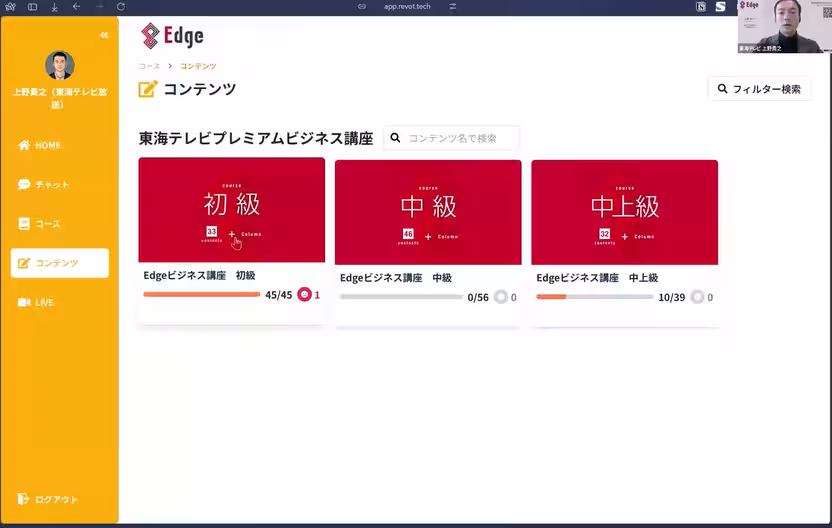Image resolution: width=832 pixels, height=528 pixels.
Task: Click the red comment badge on 初級 card
Action: (x=305, y=295)
